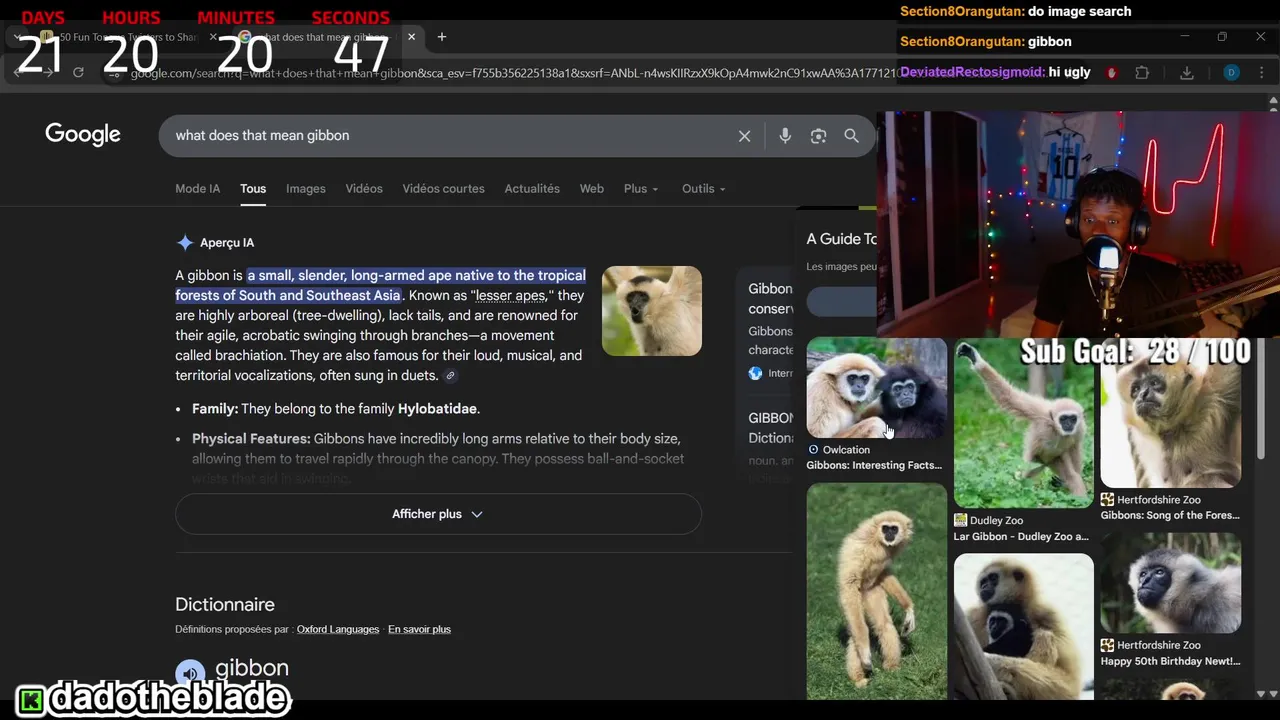Image resolution: width=1280 pixels, height=720 pixels.
Task: Open Owlcation two gibbons image
Action: pos(877,388)
